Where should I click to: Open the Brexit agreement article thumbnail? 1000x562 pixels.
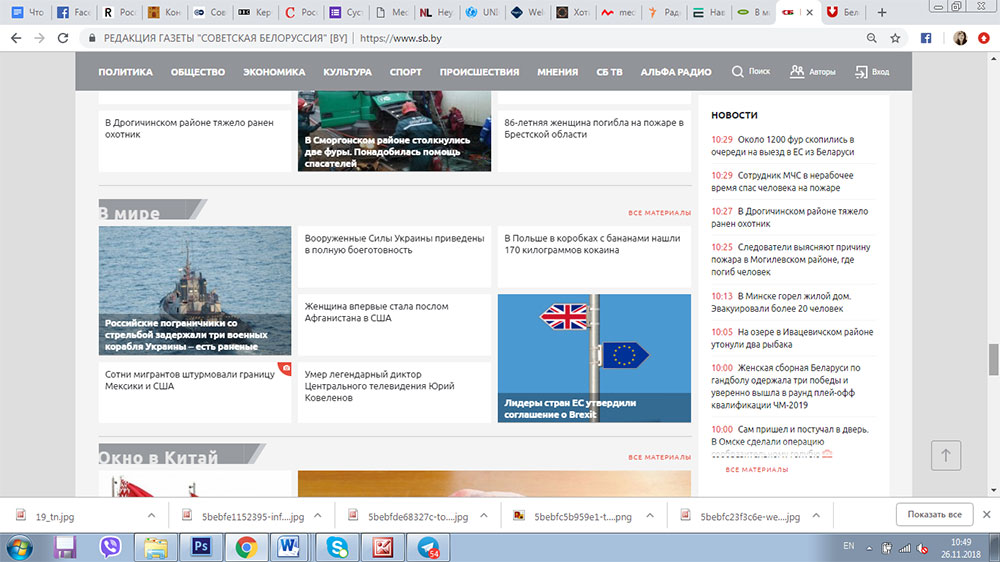(x=594, y=357)
